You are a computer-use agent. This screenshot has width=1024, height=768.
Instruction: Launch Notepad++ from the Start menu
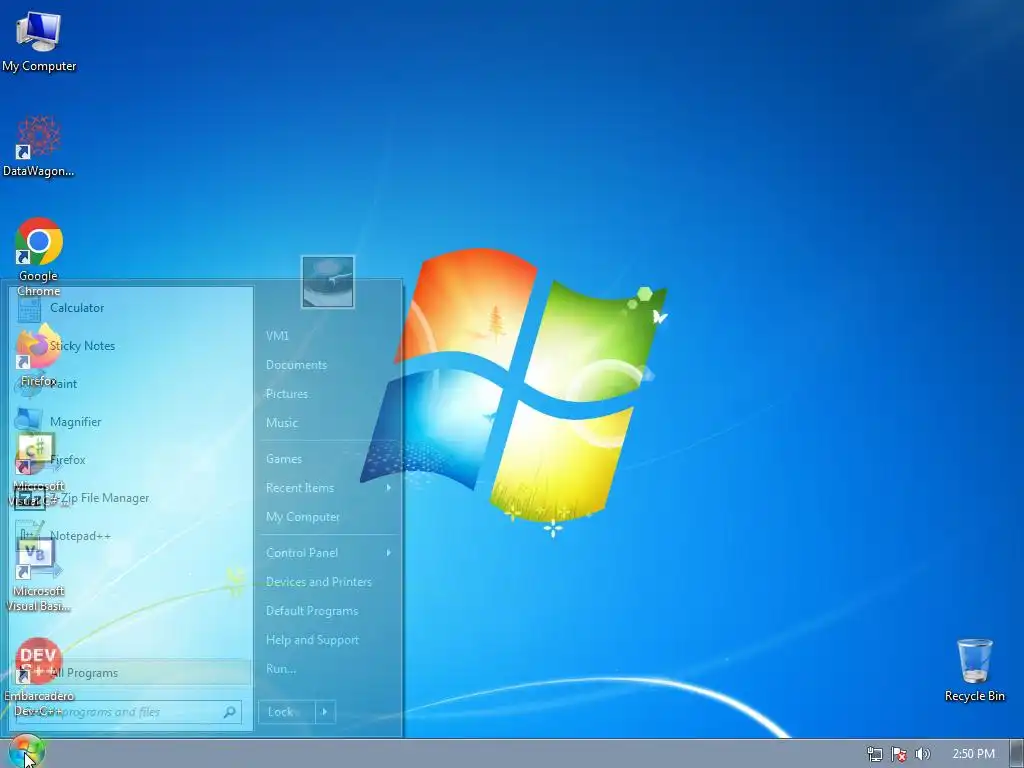(131, 536)
